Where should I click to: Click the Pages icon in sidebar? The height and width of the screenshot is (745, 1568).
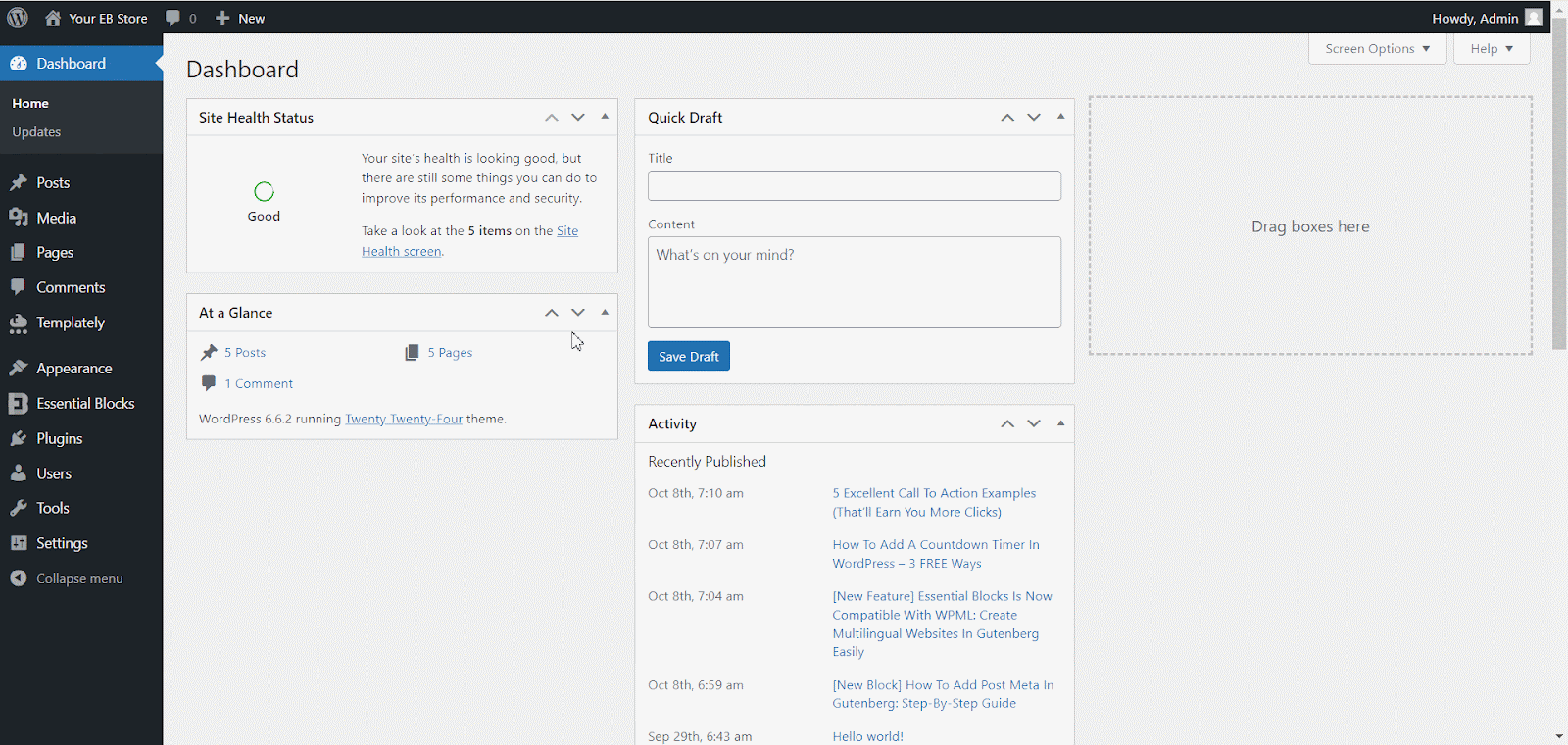[x=19, y=252]
